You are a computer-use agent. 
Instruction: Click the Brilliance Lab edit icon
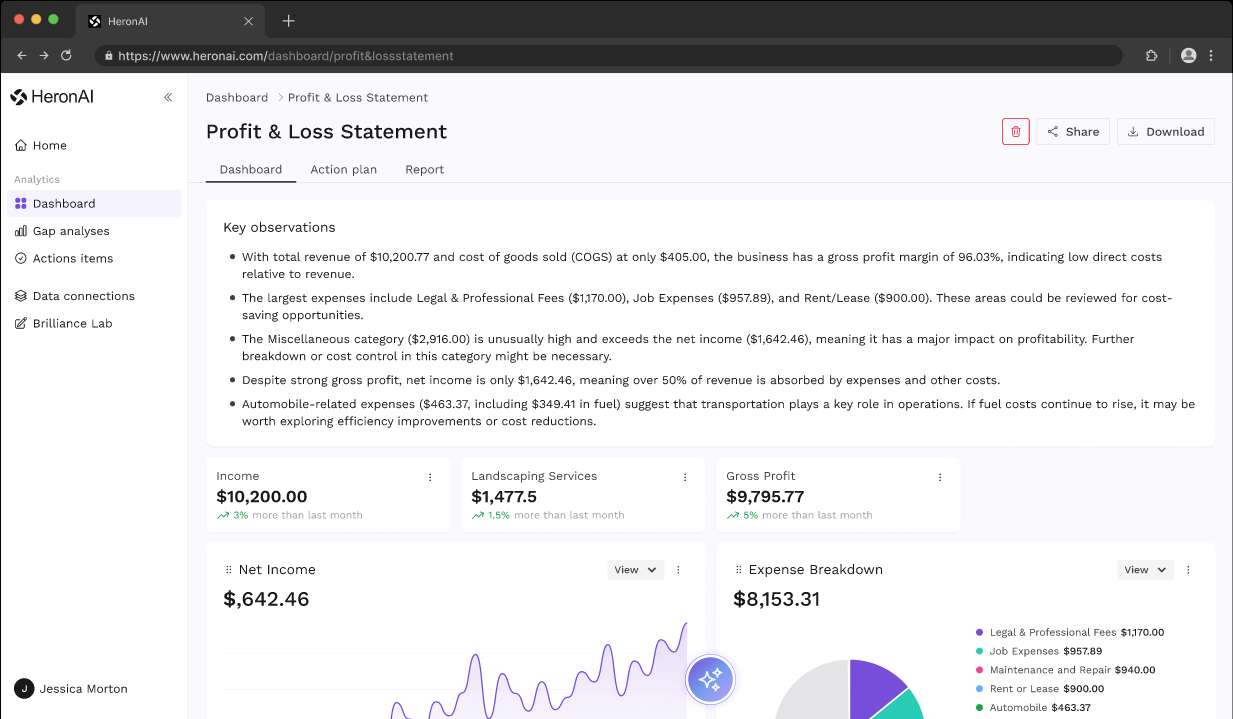[x=21, y=323]
